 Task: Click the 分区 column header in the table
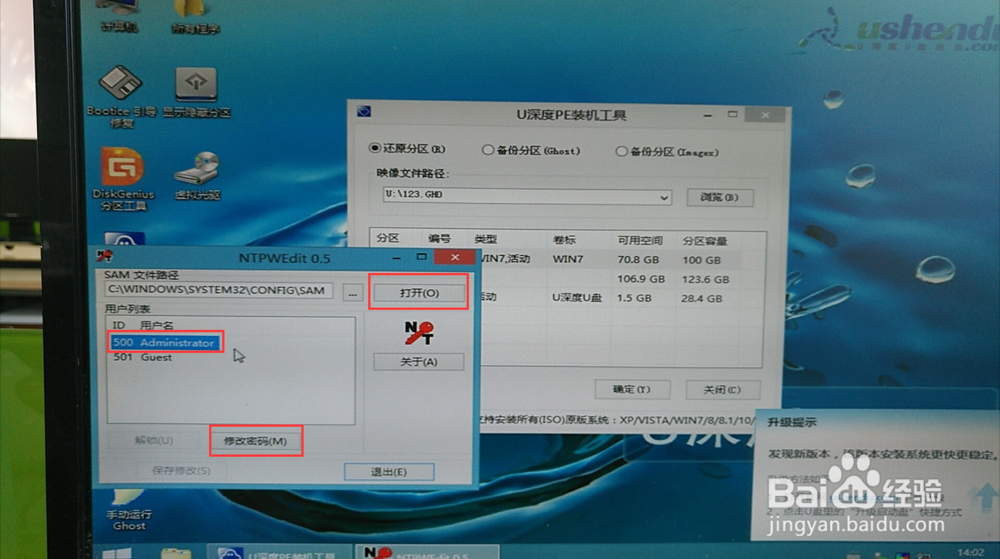pos(388,238)
